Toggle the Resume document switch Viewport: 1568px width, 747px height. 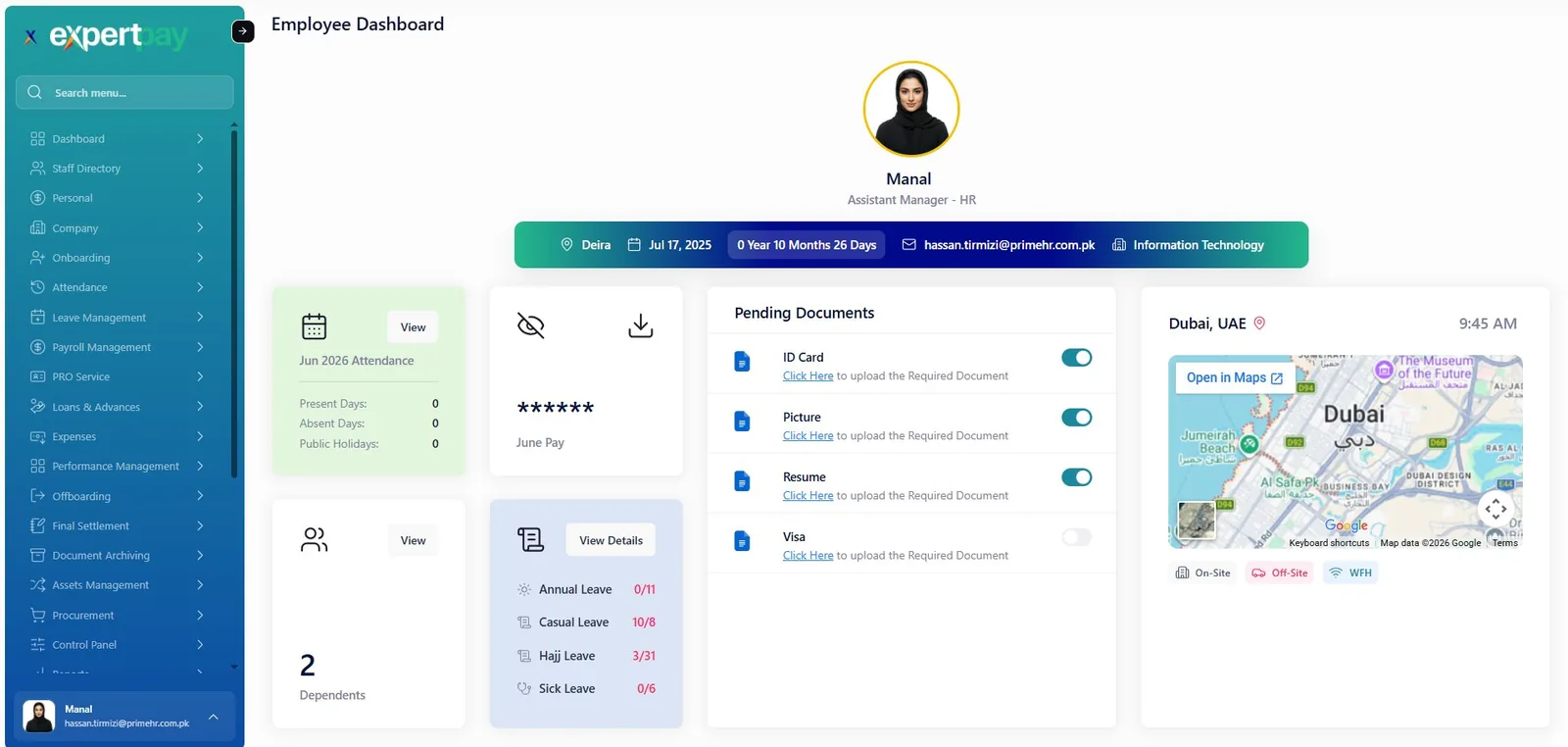pos(1076,477)
